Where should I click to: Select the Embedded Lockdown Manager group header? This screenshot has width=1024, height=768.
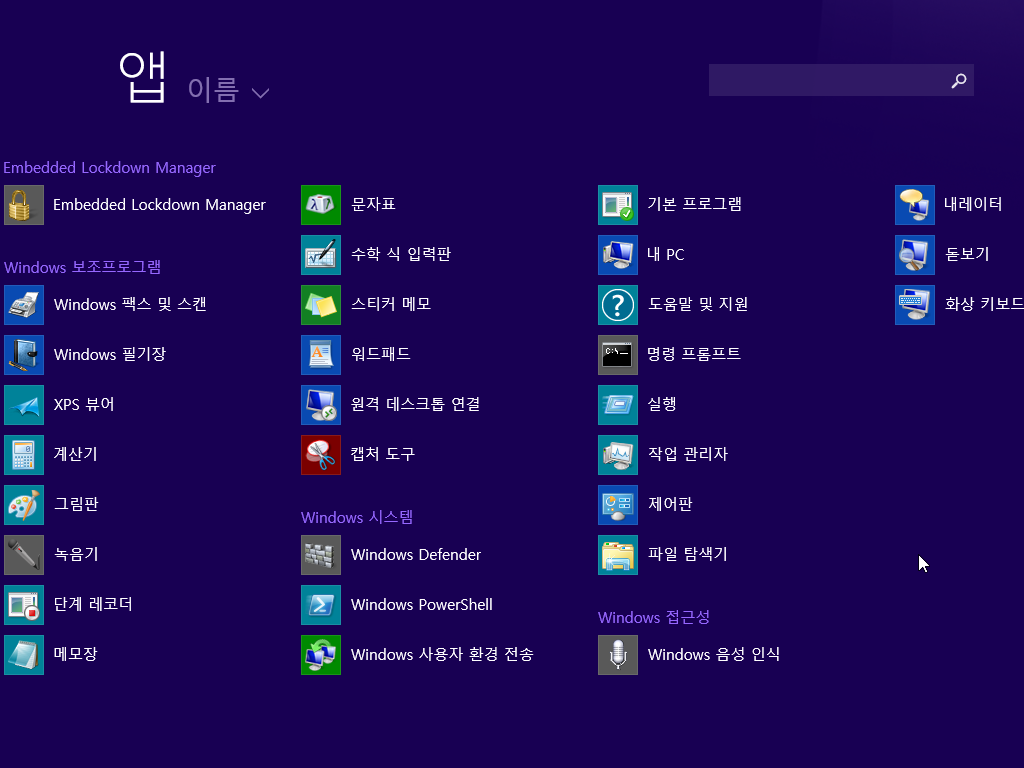109,168
